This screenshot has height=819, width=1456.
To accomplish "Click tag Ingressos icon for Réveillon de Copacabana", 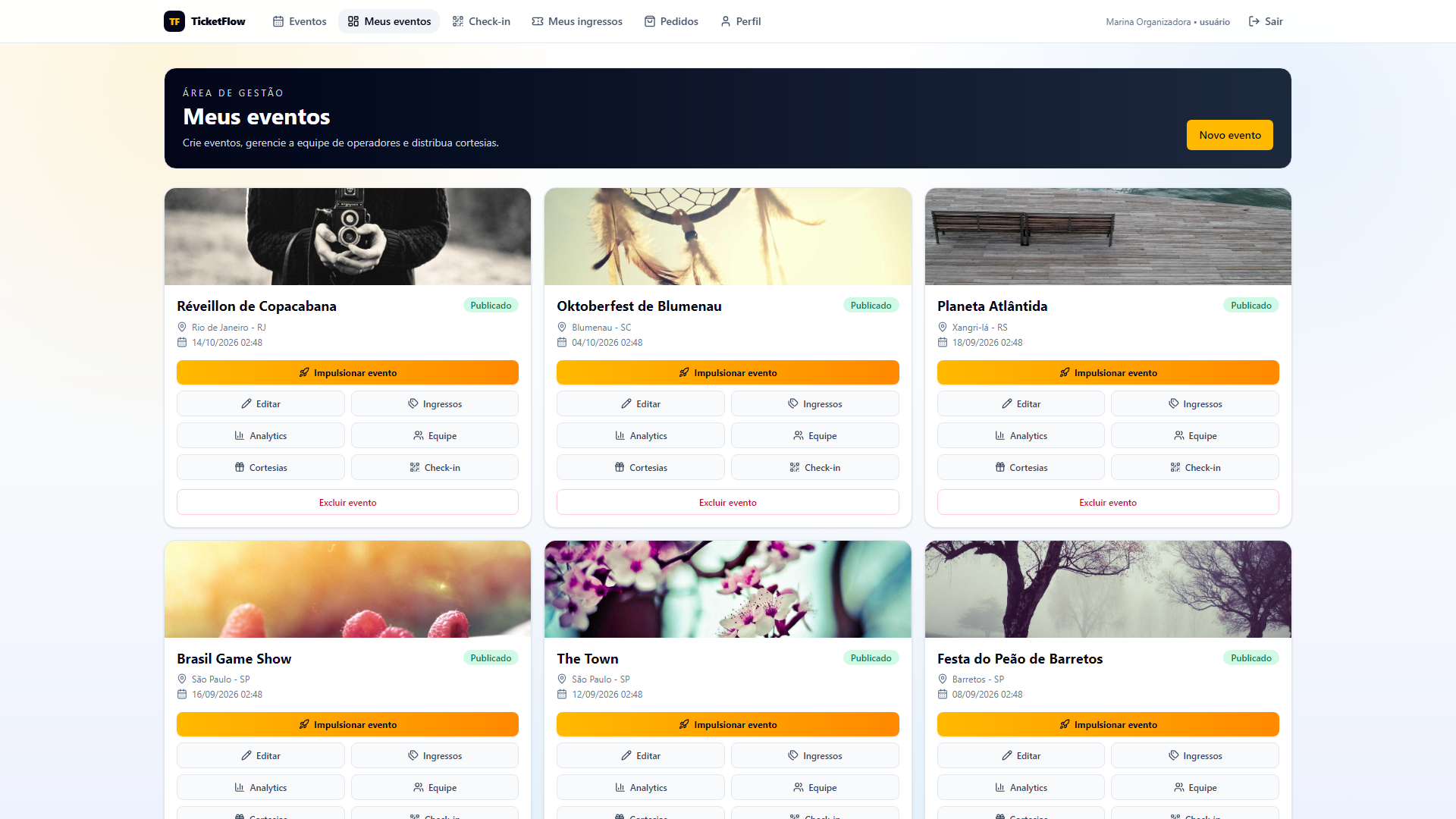I will click(x=413, y=403).
